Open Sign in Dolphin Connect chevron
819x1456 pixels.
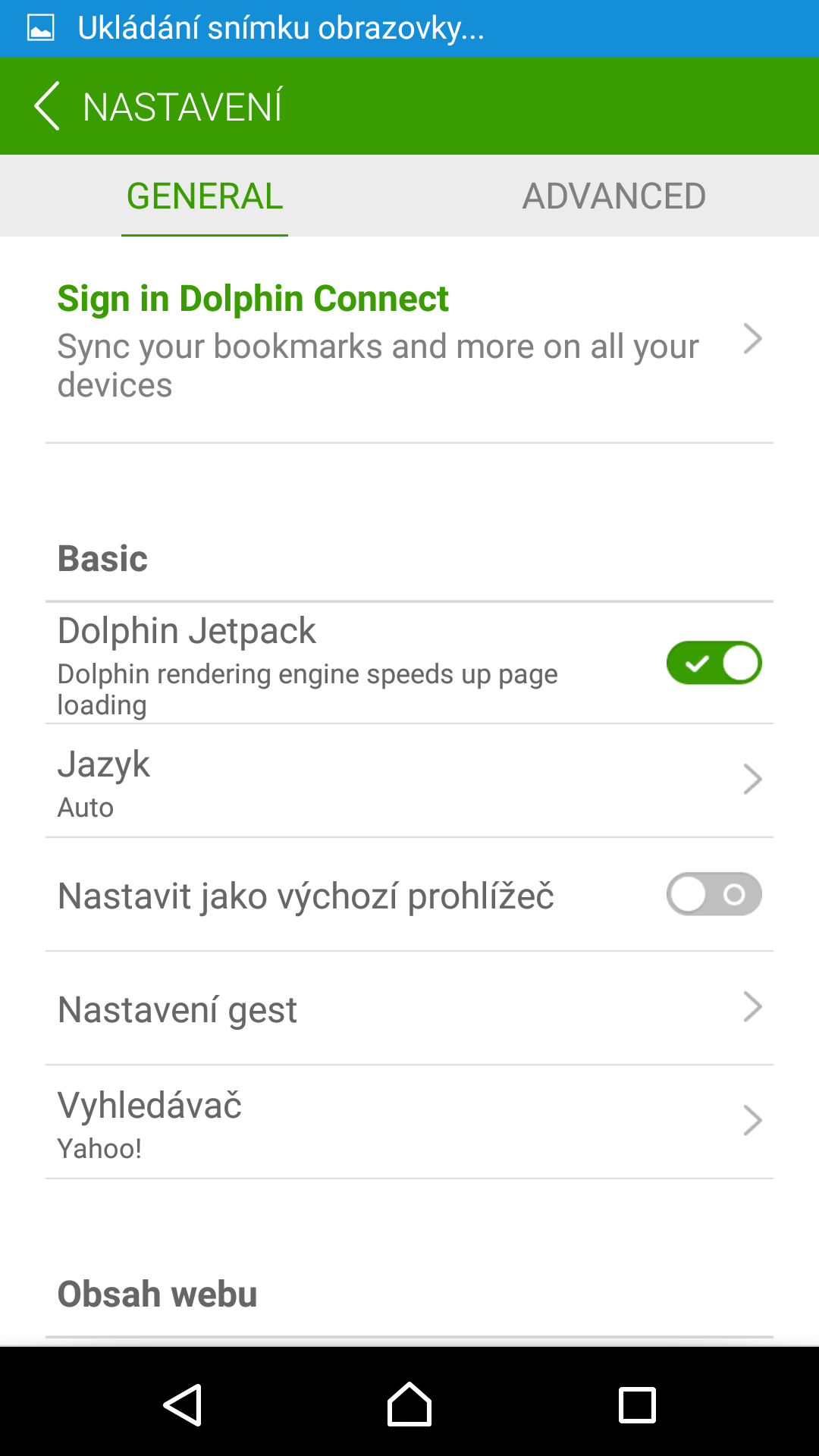pos(752,339)
